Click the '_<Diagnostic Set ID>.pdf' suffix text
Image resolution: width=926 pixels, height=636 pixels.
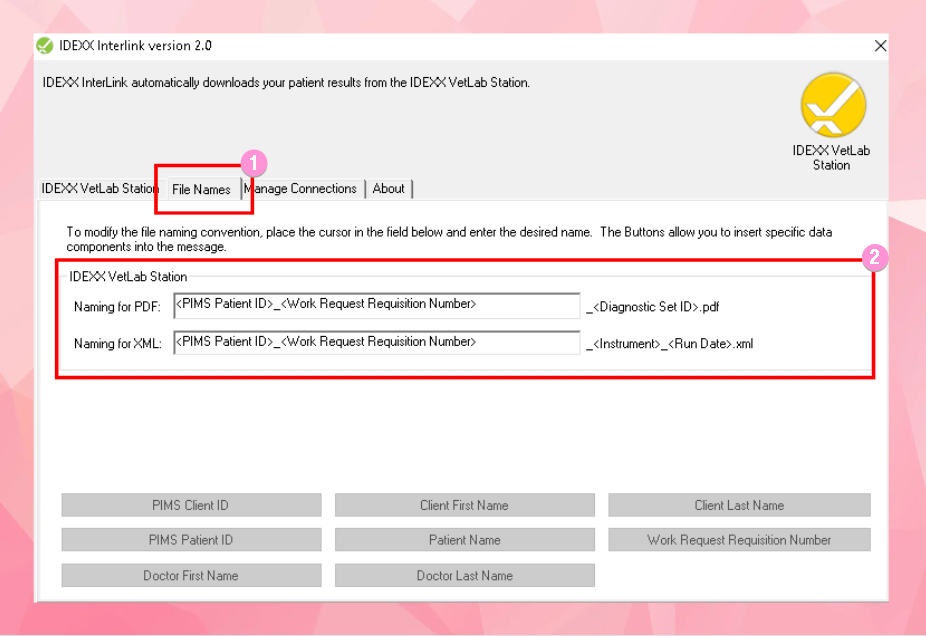(653, 307)
